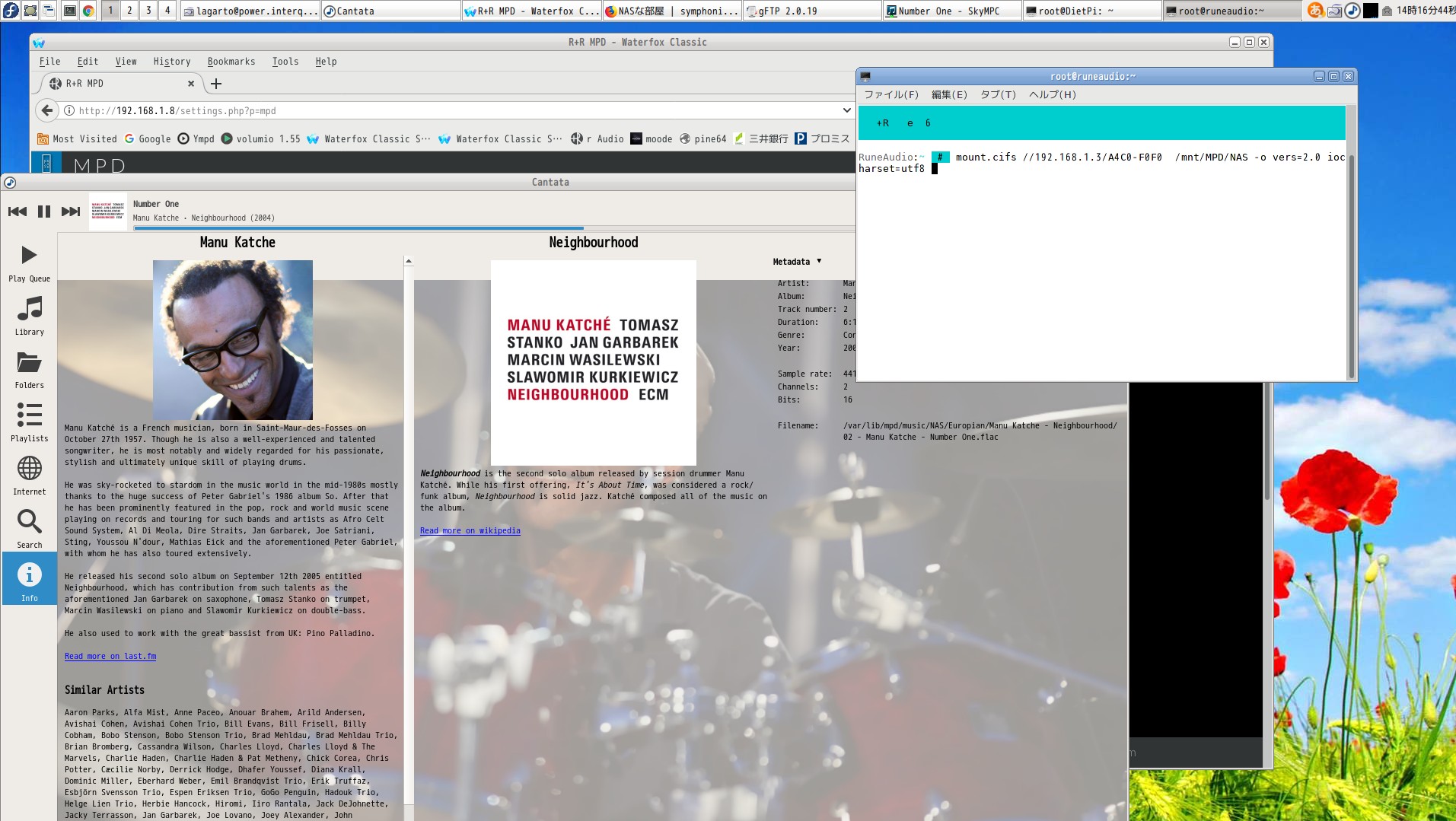The width and height of the screenshot is (1456, 821).
Task: Switch to the Library view in Cantata
Action: [29, 316]
